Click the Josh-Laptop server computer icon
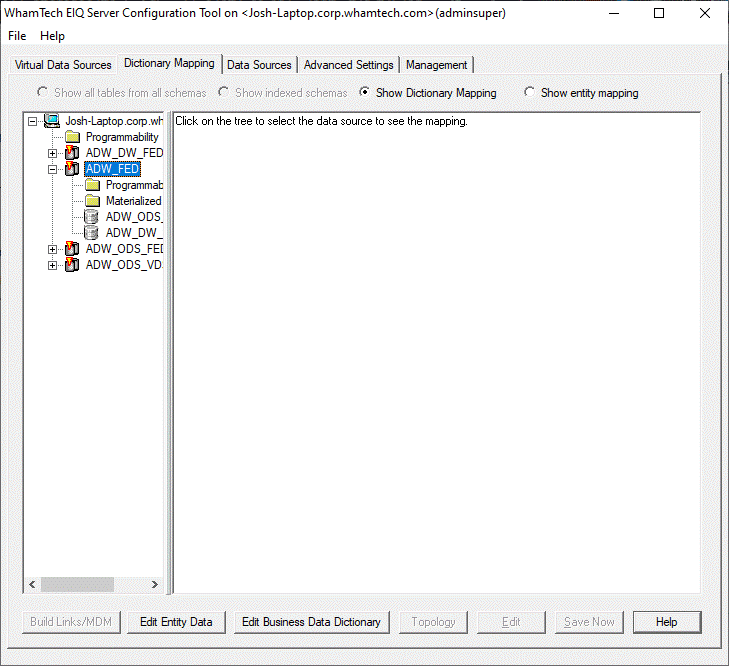Image resolution: width=729 pixels, height=666 pixels. pos(52,121)
